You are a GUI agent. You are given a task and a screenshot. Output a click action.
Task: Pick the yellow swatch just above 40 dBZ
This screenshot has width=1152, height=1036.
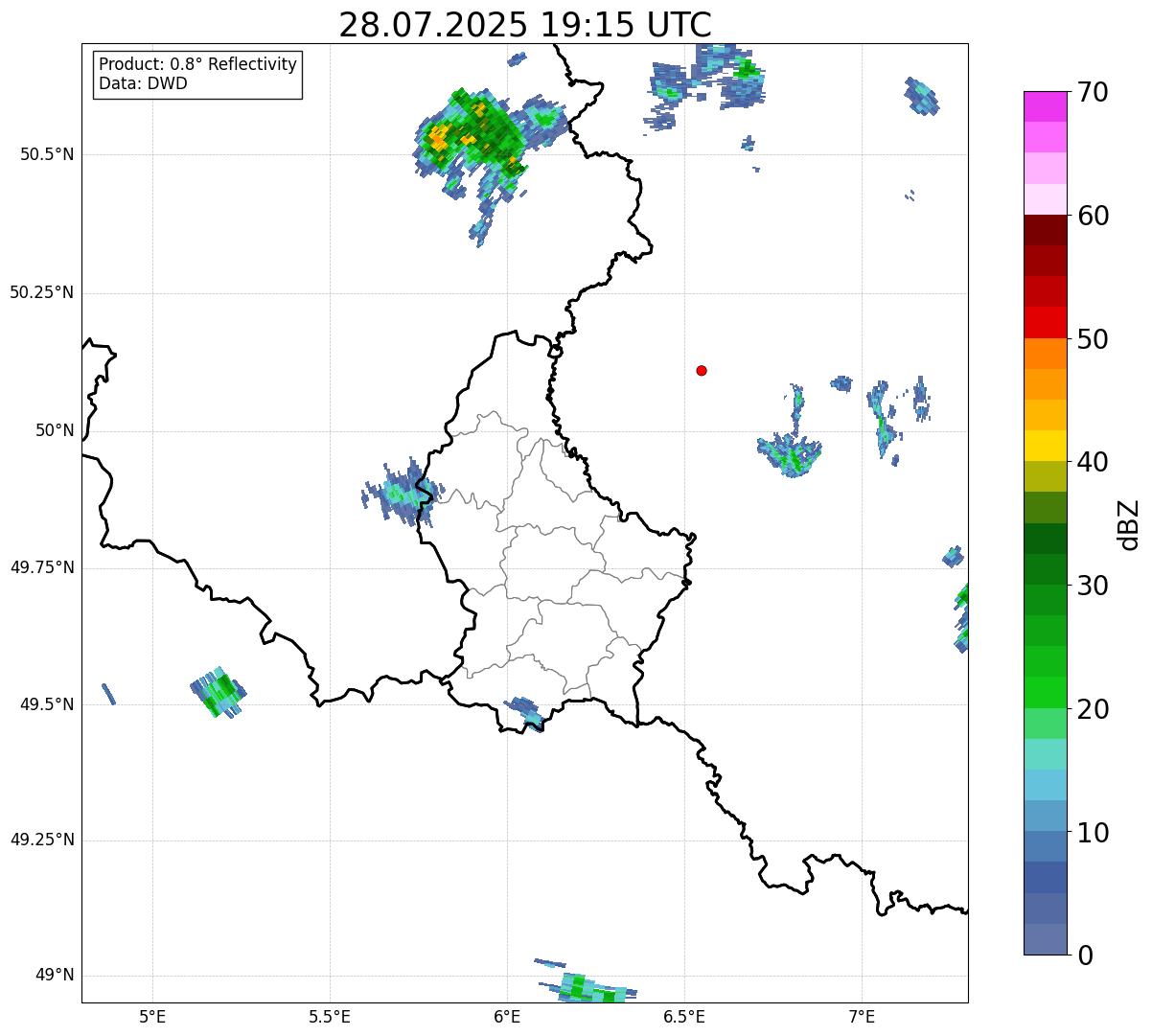pos(1046,446)
